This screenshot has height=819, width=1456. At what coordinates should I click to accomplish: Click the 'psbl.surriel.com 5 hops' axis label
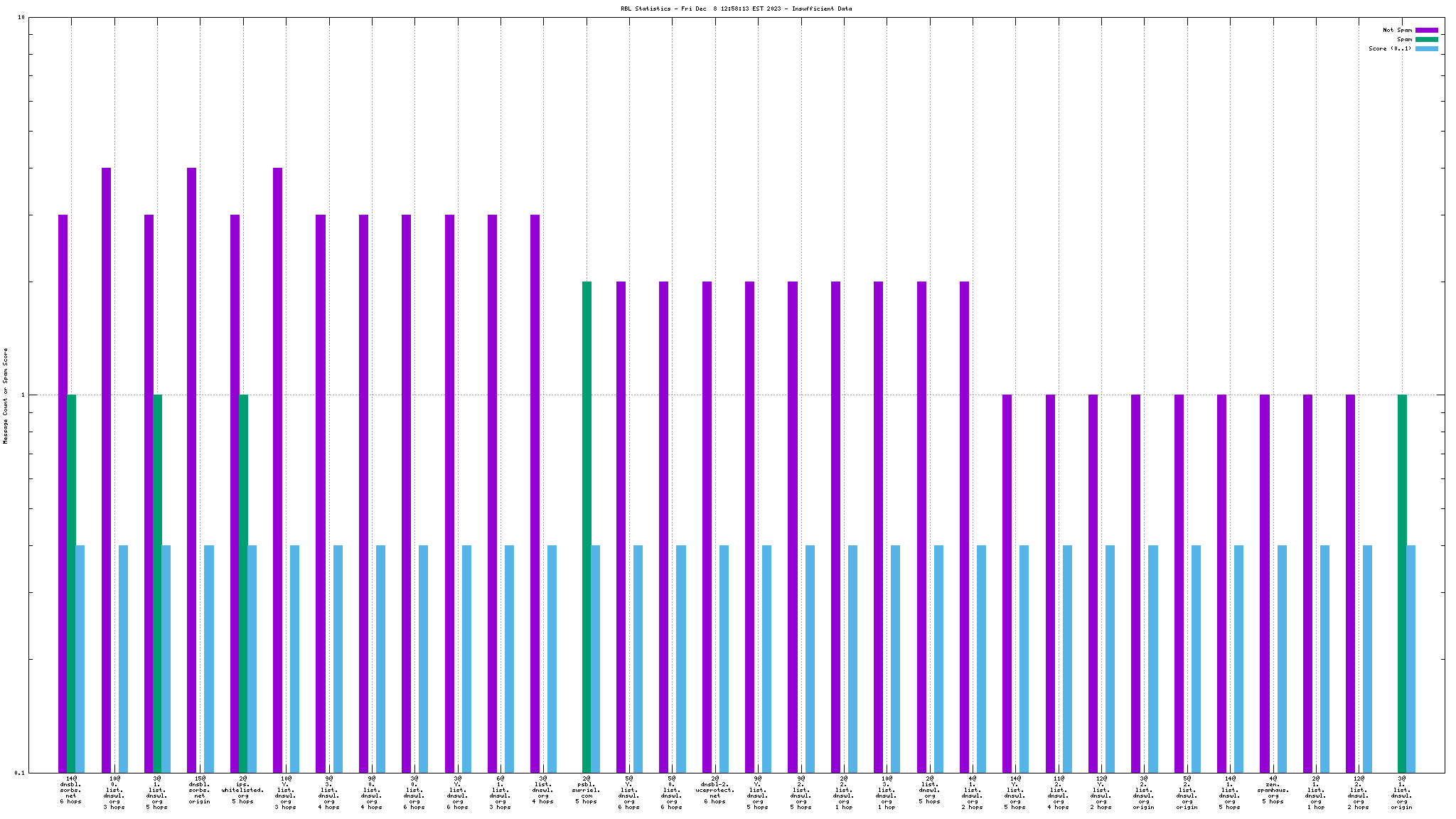click(586, 790)
